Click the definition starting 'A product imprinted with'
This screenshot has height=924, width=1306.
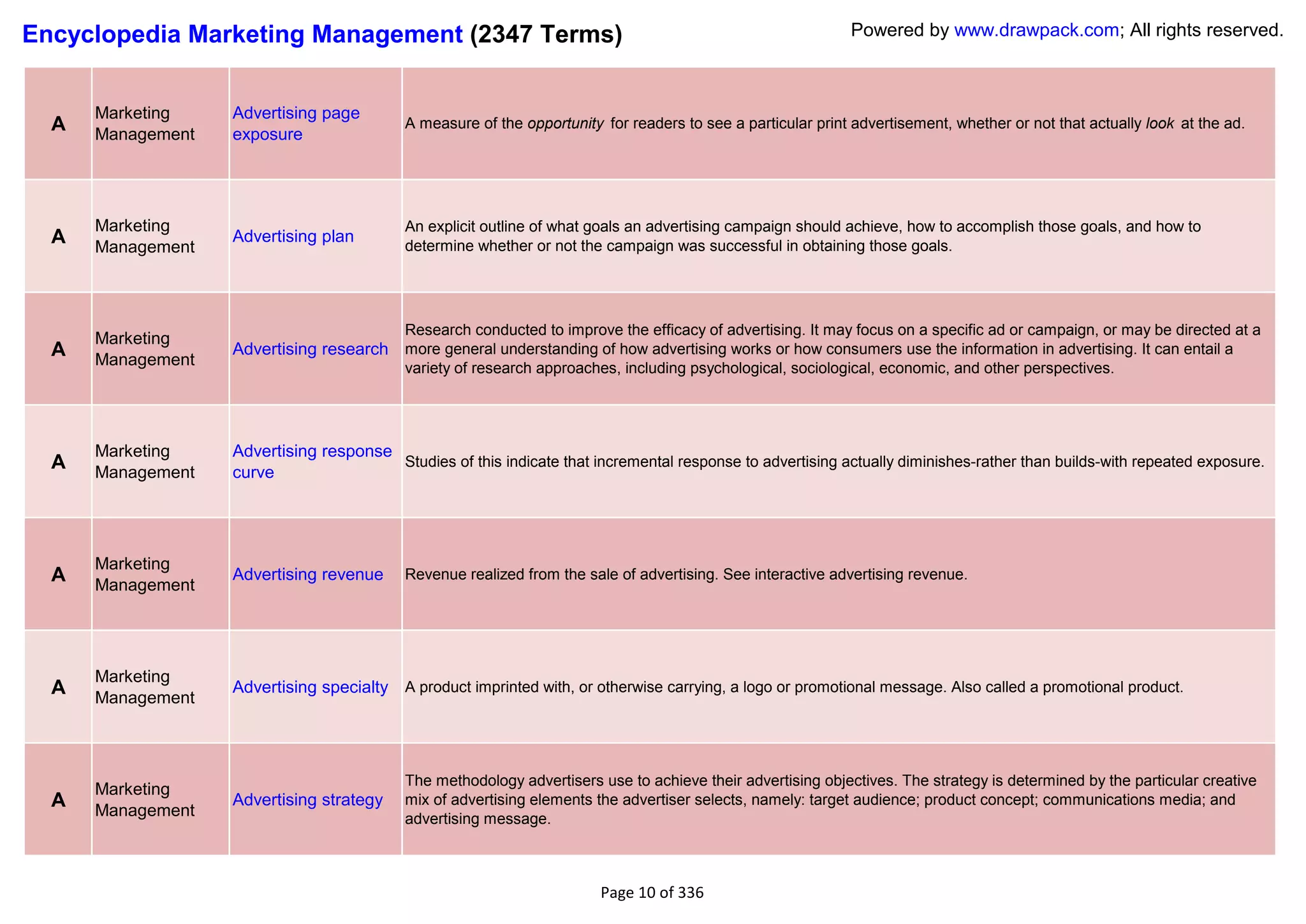(794, 687)
